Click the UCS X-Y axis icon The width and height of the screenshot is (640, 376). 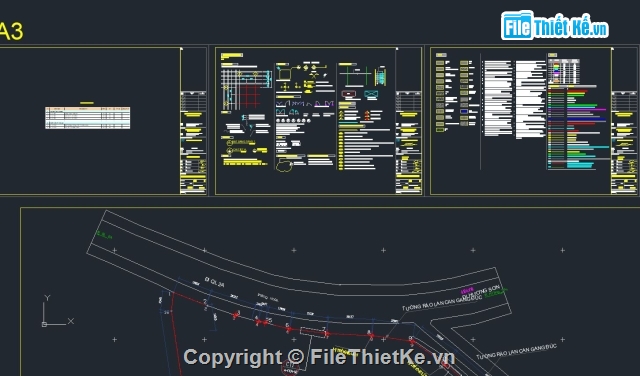(58, 311)
